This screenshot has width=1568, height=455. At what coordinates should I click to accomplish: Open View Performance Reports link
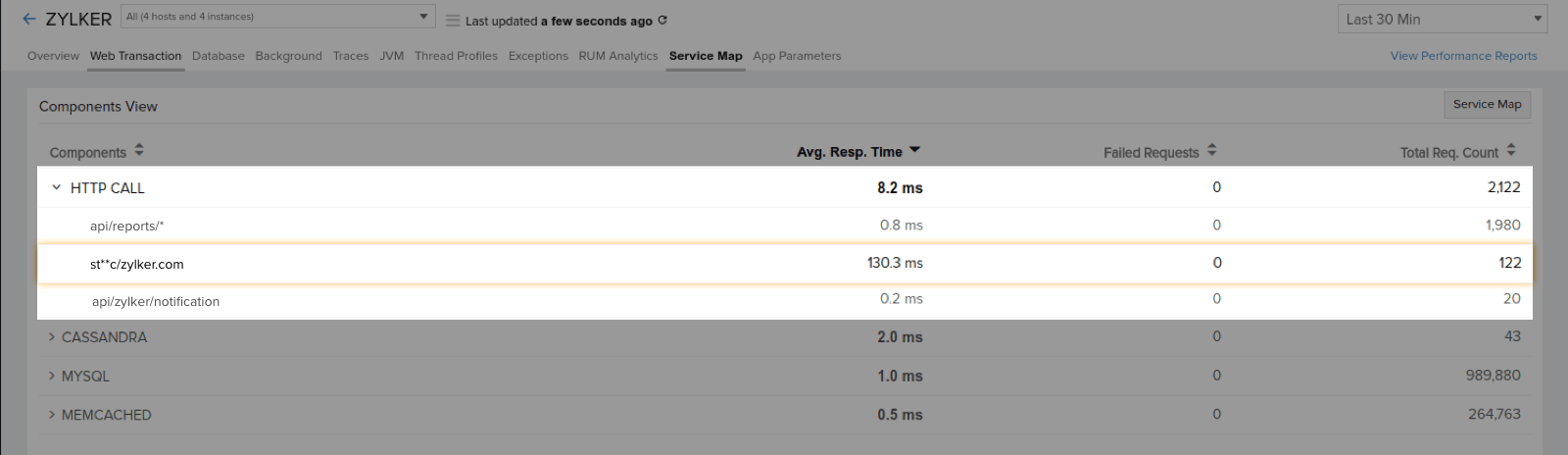coord(1463,56)
